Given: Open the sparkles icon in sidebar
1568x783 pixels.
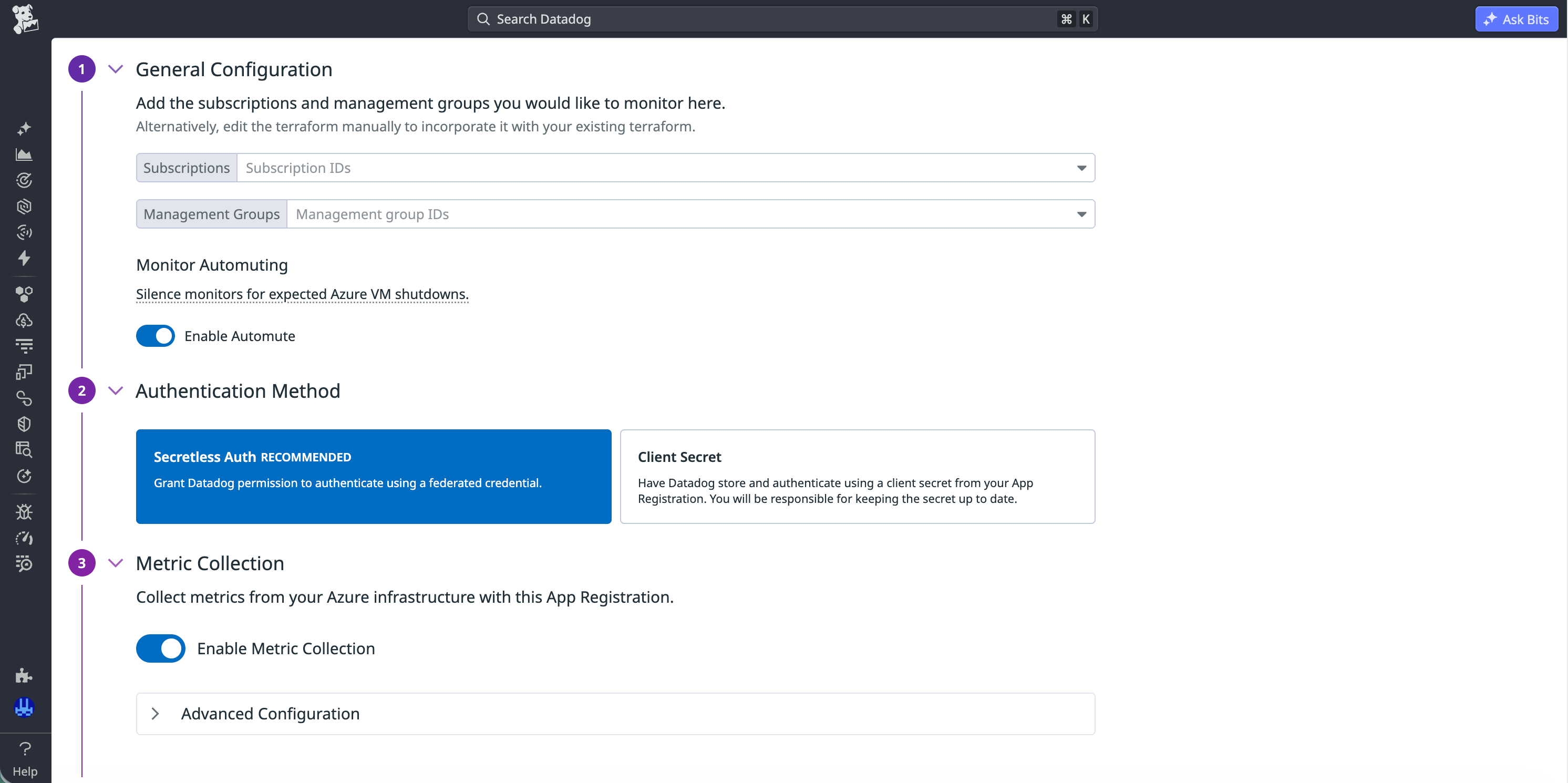Looking at the screenshot, I should point(24,128).
